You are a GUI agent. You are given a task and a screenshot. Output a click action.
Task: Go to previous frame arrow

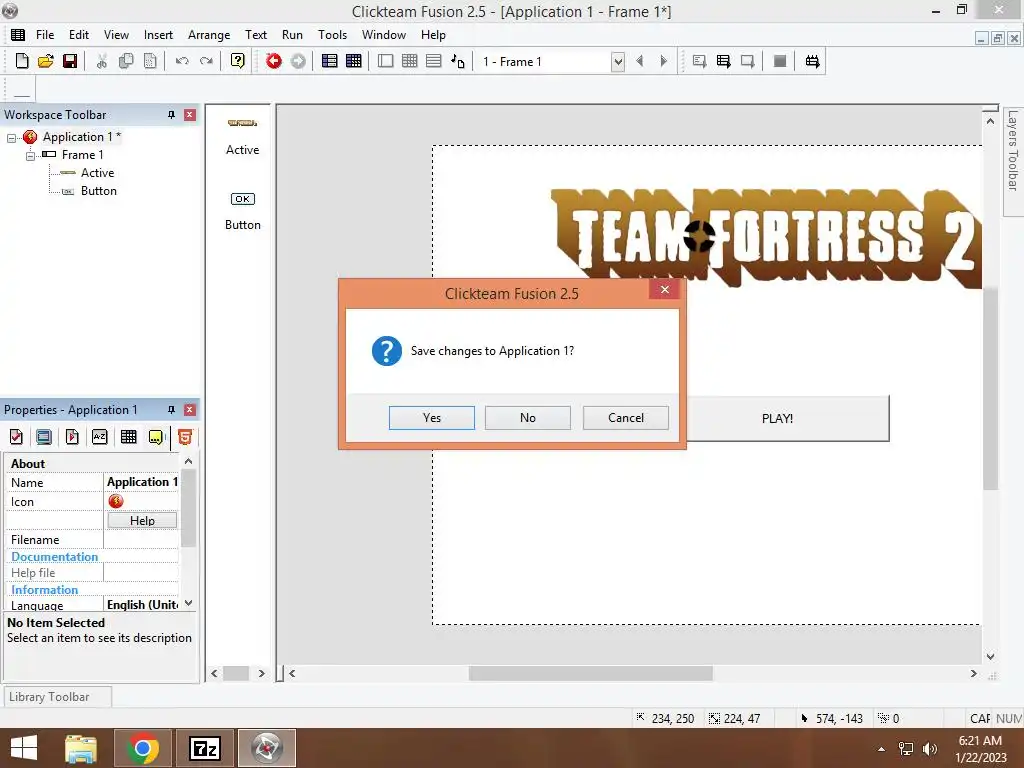click(639, 61)
